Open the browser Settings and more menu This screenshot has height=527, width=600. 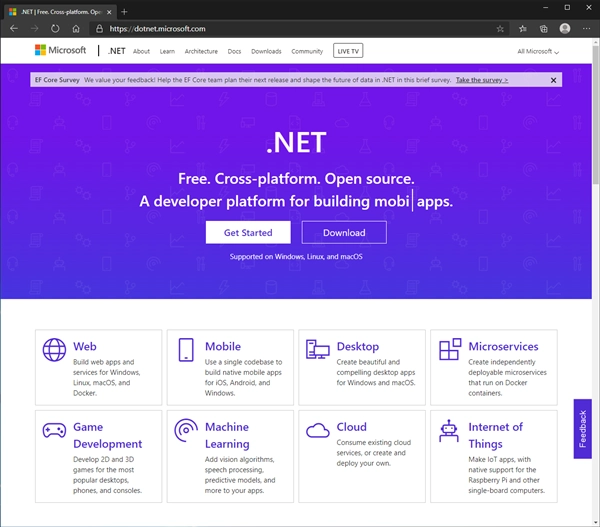click(x=586, y=29)
